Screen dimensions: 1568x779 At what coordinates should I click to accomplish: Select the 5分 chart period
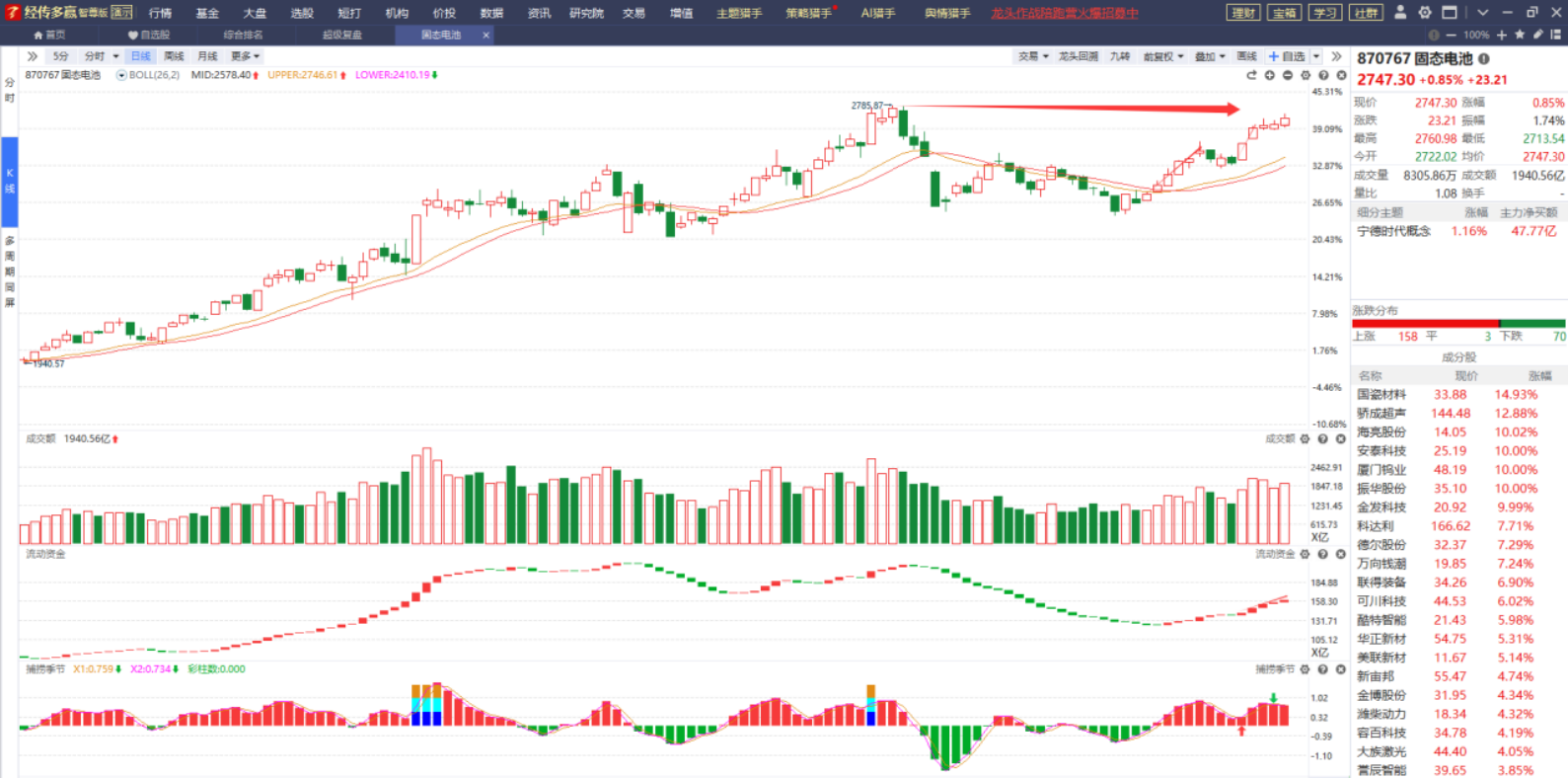61,56
